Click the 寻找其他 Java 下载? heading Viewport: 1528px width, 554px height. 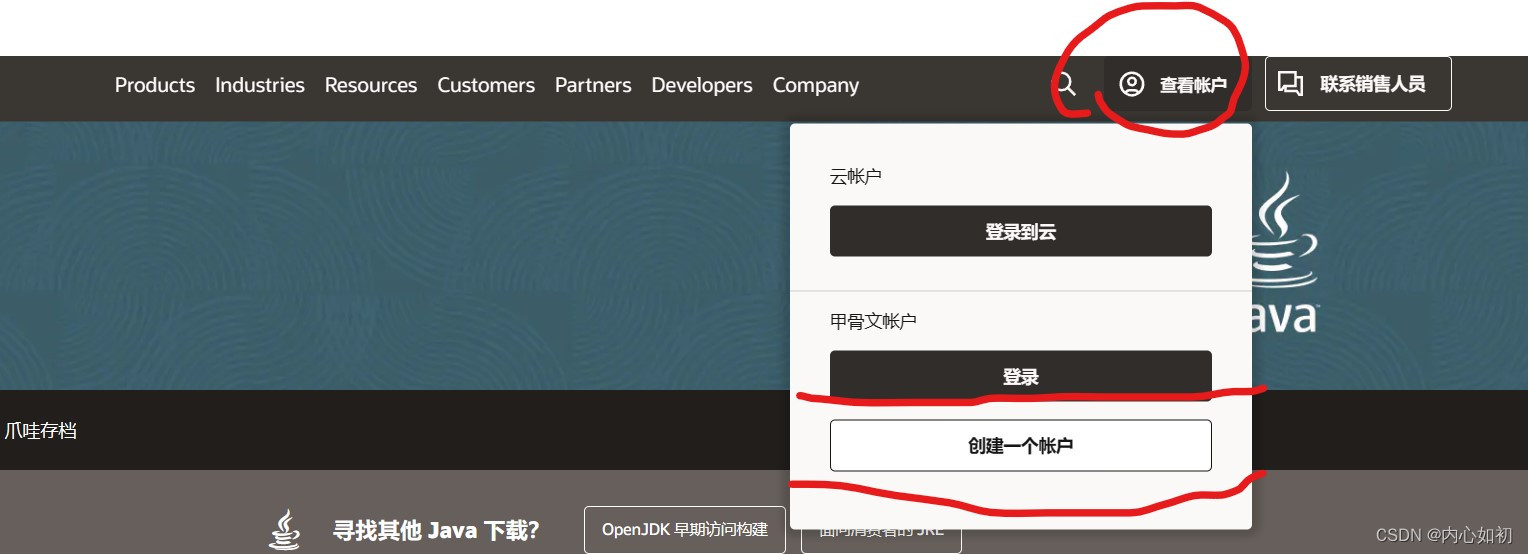436,530
